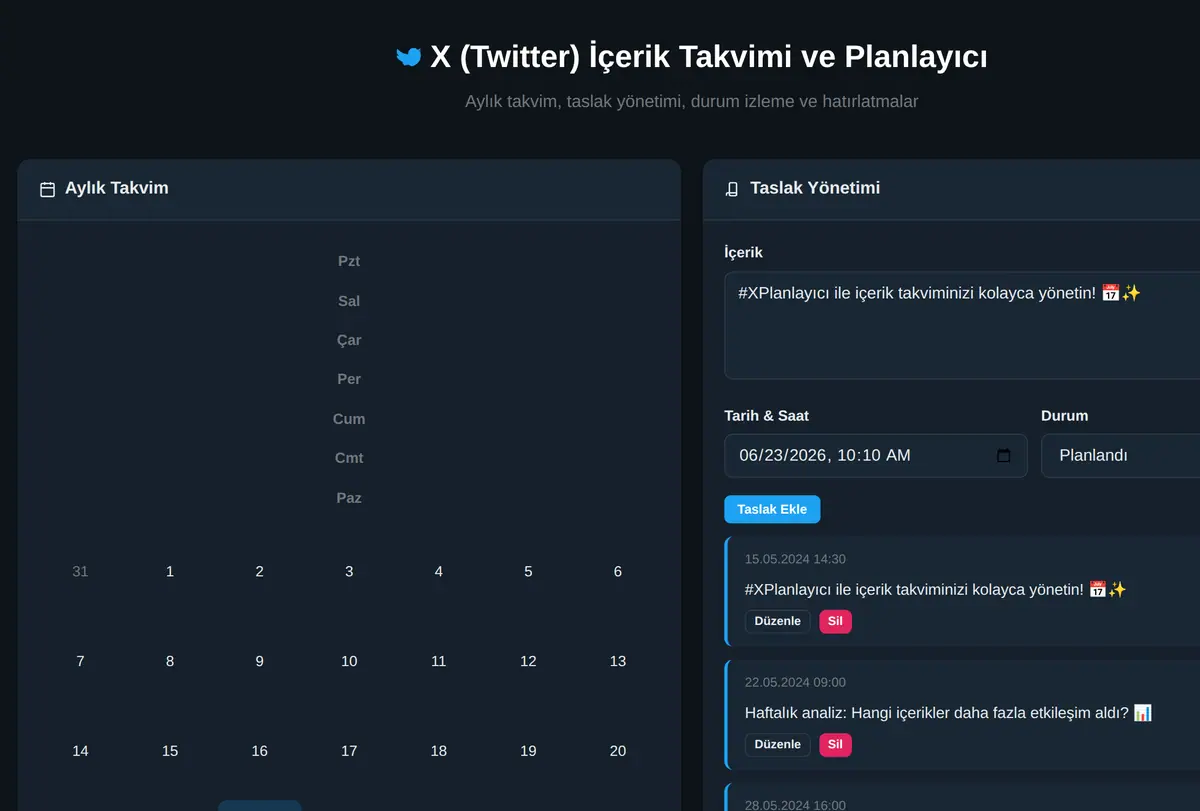This screenshot has width=1200, height=811.
Task: Click the Çar weekday header
Action: click(349, 340)
